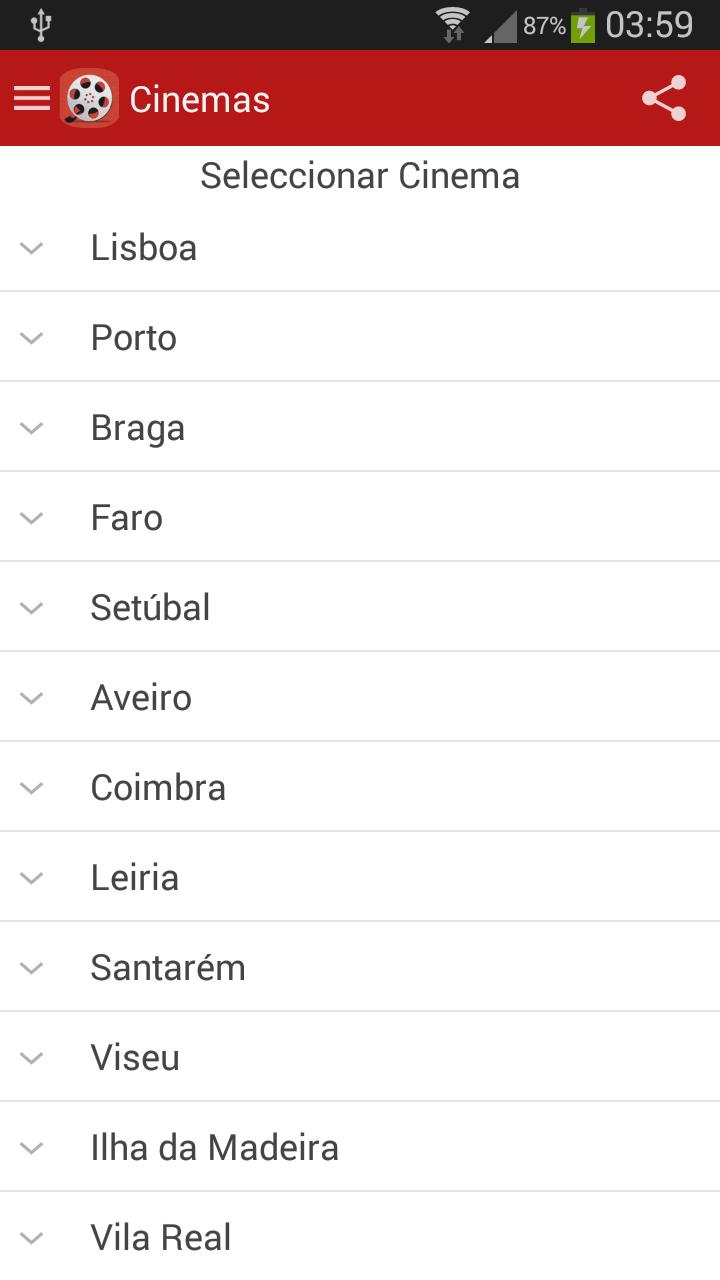Tap the Cinemas title text
Image resolution: width=720 pixels, height=1280 pixels.
(200, 100)
